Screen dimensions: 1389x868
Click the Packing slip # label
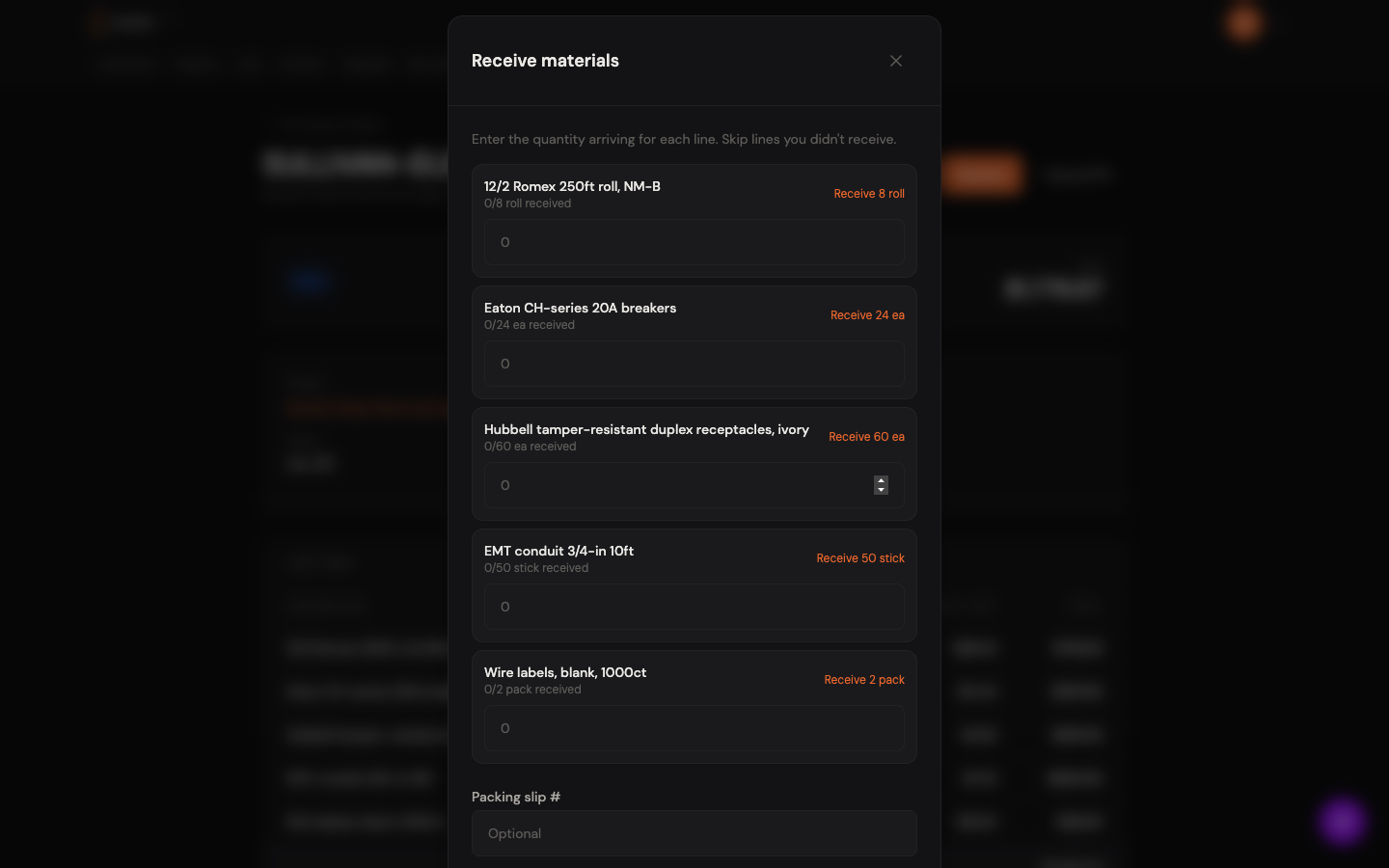click(516, 797)
